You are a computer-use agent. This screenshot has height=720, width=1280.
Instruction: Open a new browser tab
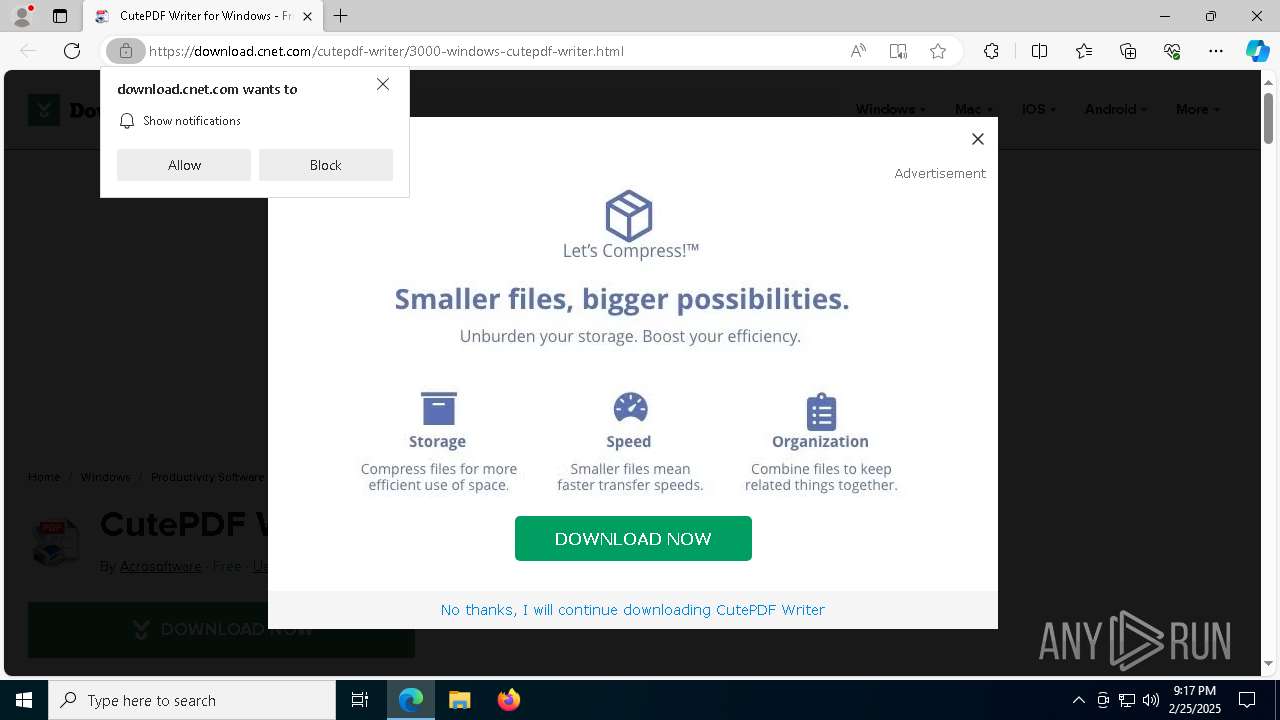point(341,16)
